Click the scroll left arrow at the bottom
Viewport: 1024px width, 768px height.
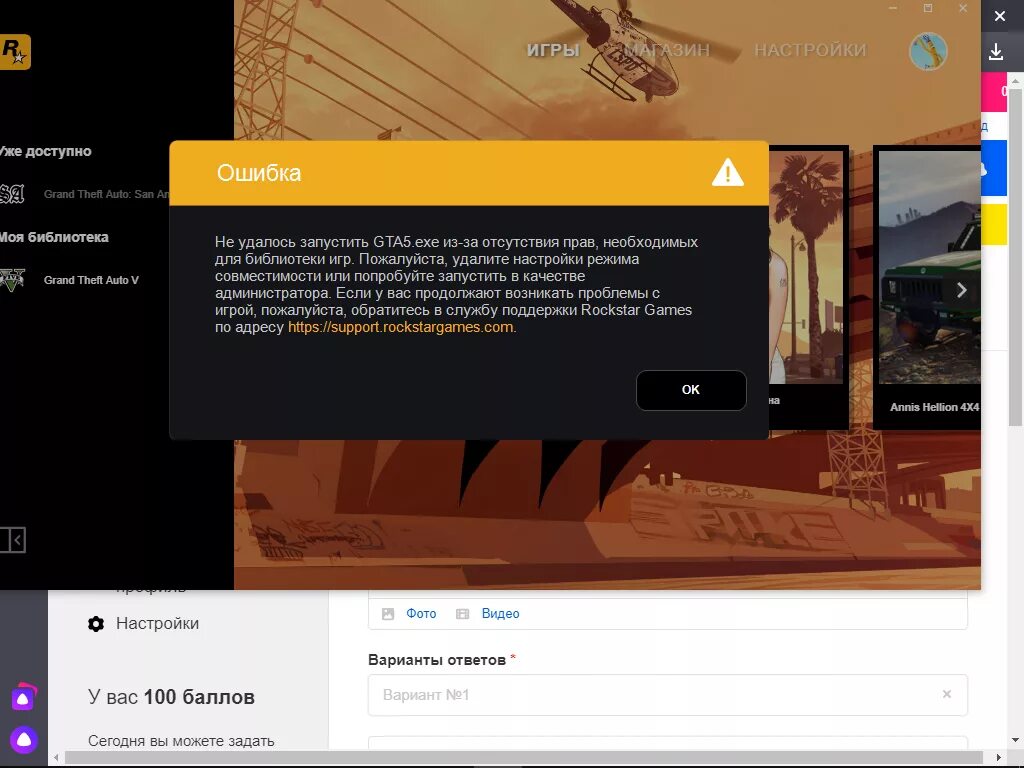click(x=56, y=758)
